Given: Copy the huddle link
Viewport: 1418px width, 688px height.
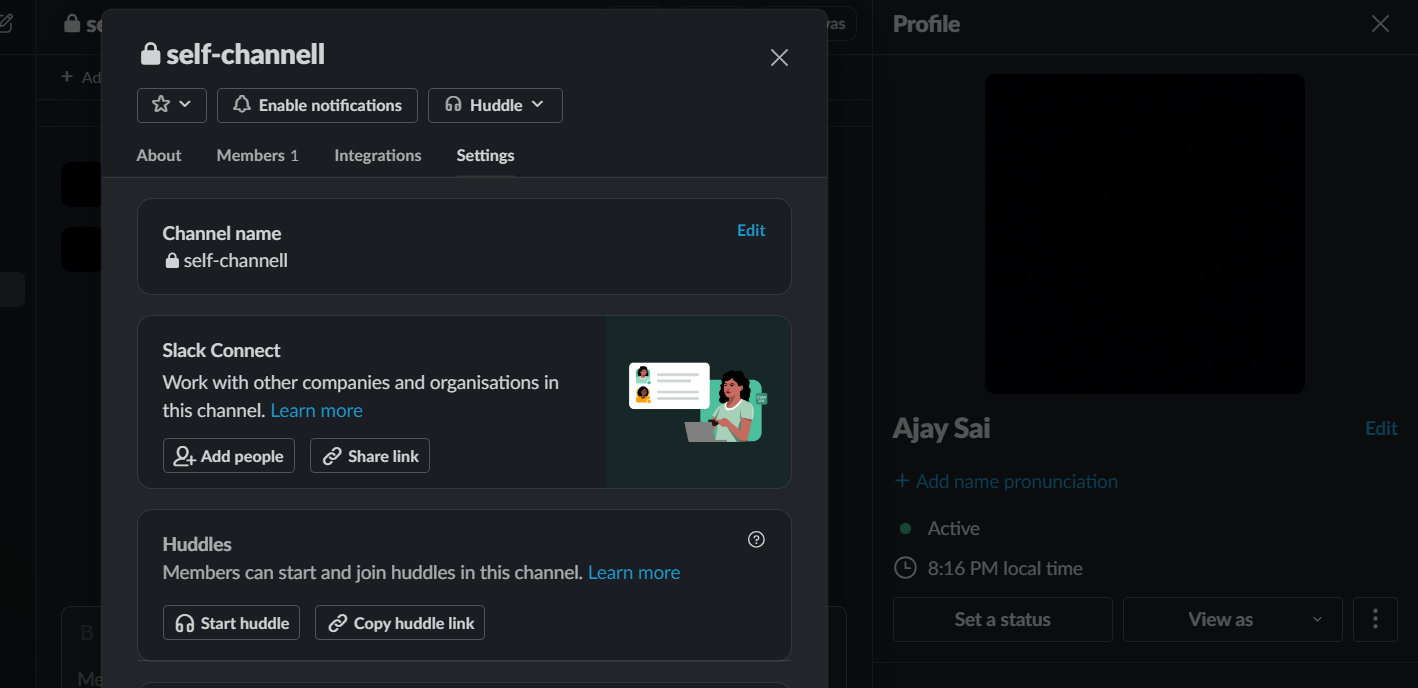Looking at the screenshot, I should click(x=400, y=623).
